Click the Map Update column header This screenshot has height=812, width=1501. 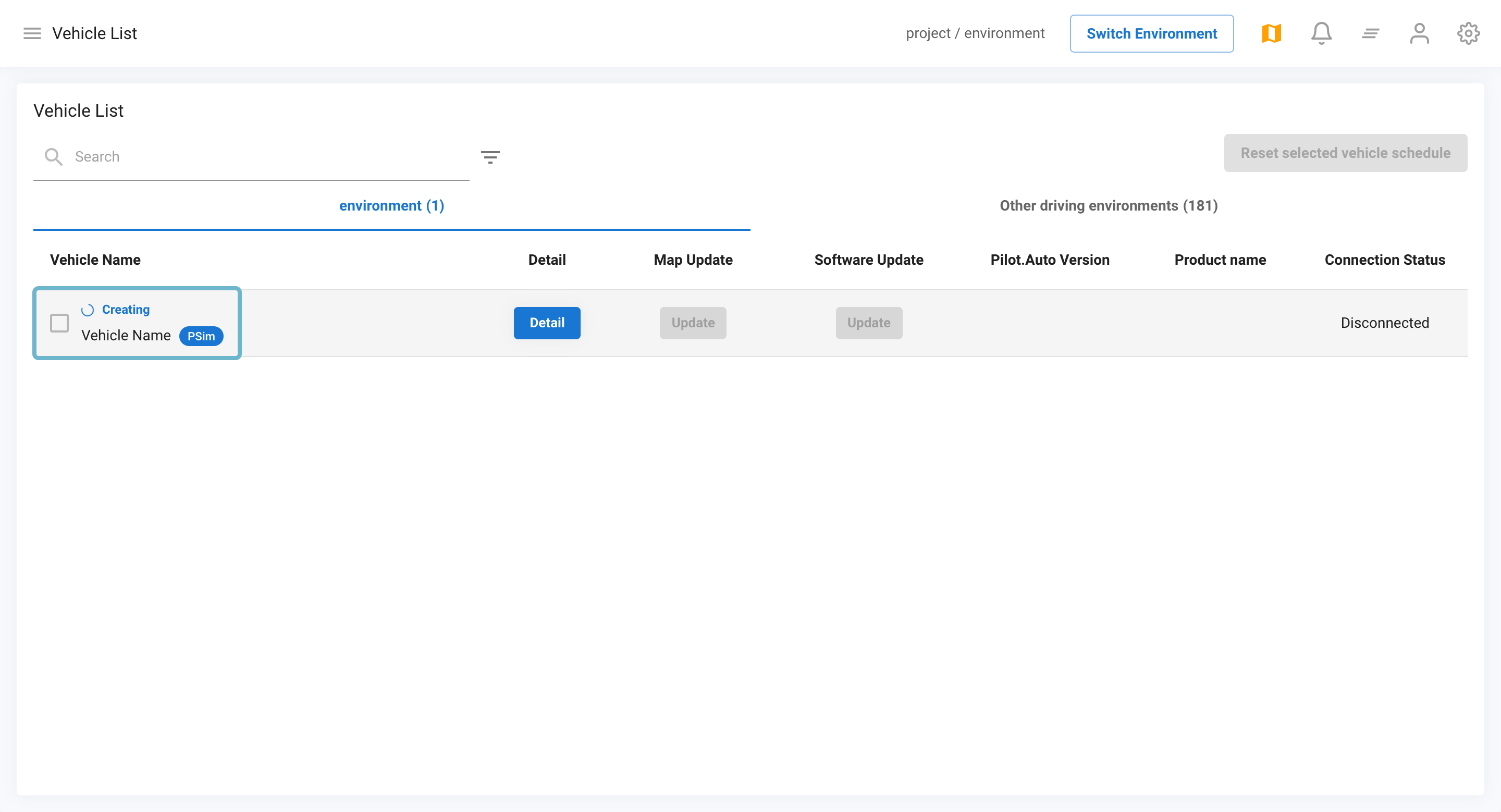pos(693,260)
